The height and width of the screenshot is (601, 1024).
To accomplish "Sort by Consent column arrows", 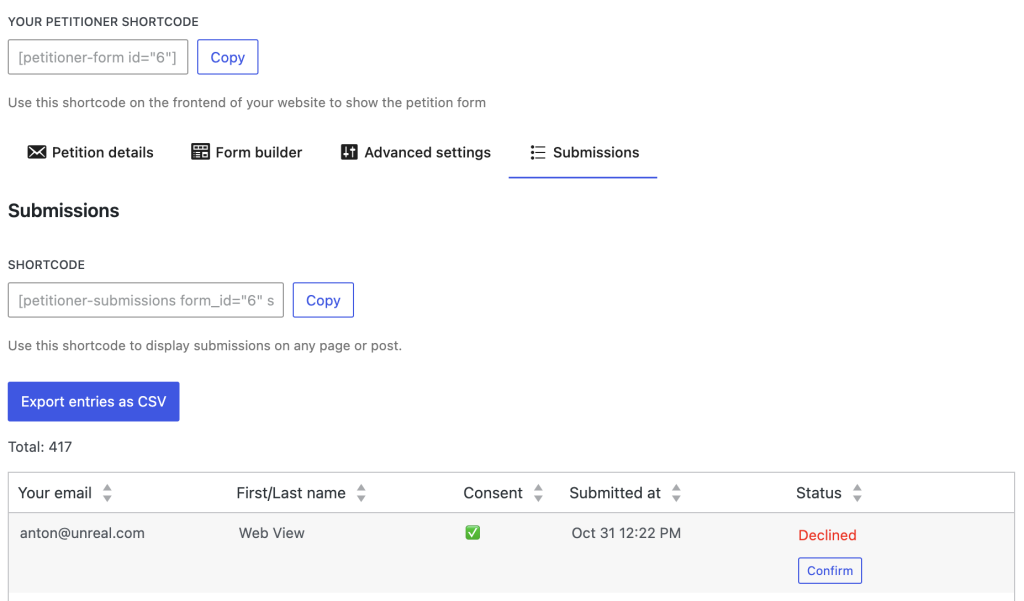I will (x=538, y=493).
